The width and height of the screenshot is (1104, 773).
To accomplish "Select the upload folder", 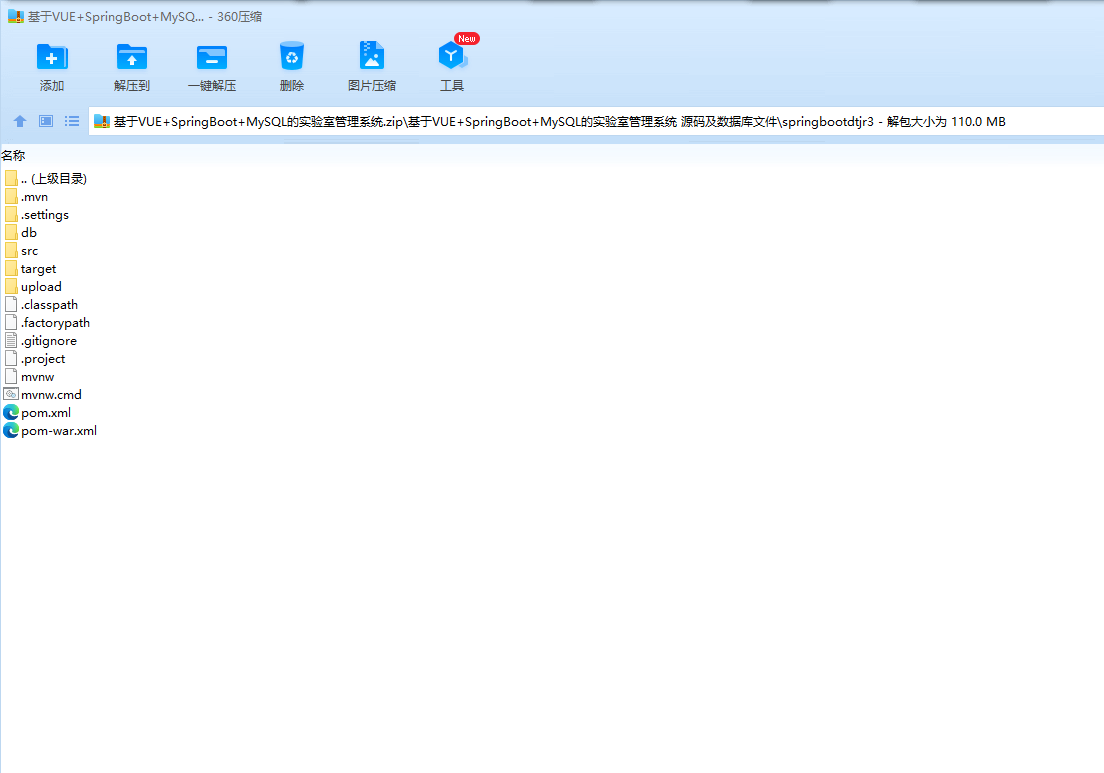I will [33, 287].
